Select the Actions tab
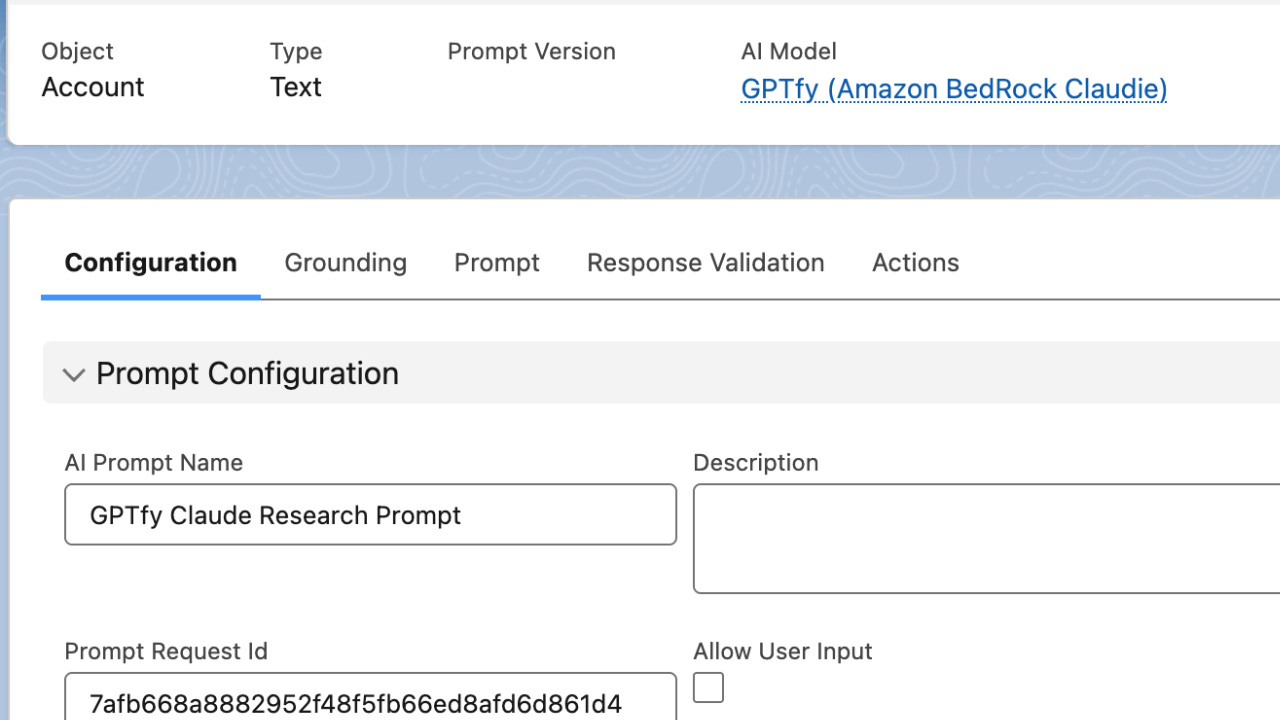The image size is (1280, 720). (915, 263)
